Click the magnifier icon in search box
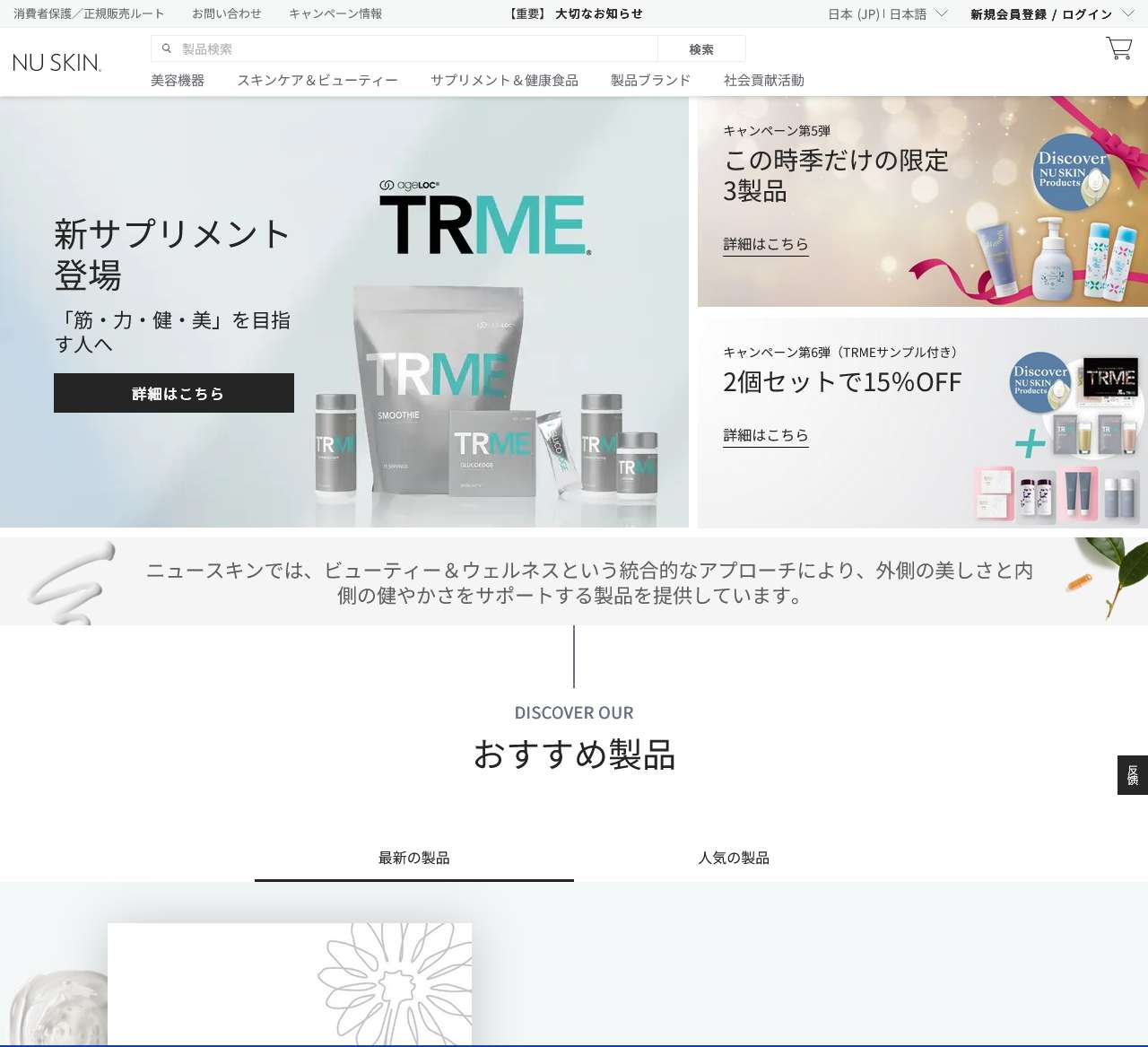 (166, 48)
